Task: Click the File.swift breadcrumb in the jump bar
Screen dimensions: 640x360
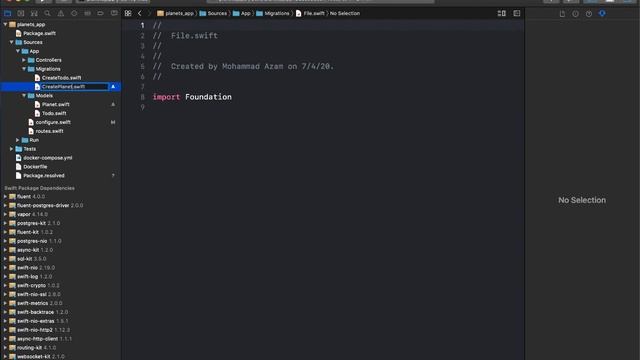Action: tap(310, 13)
